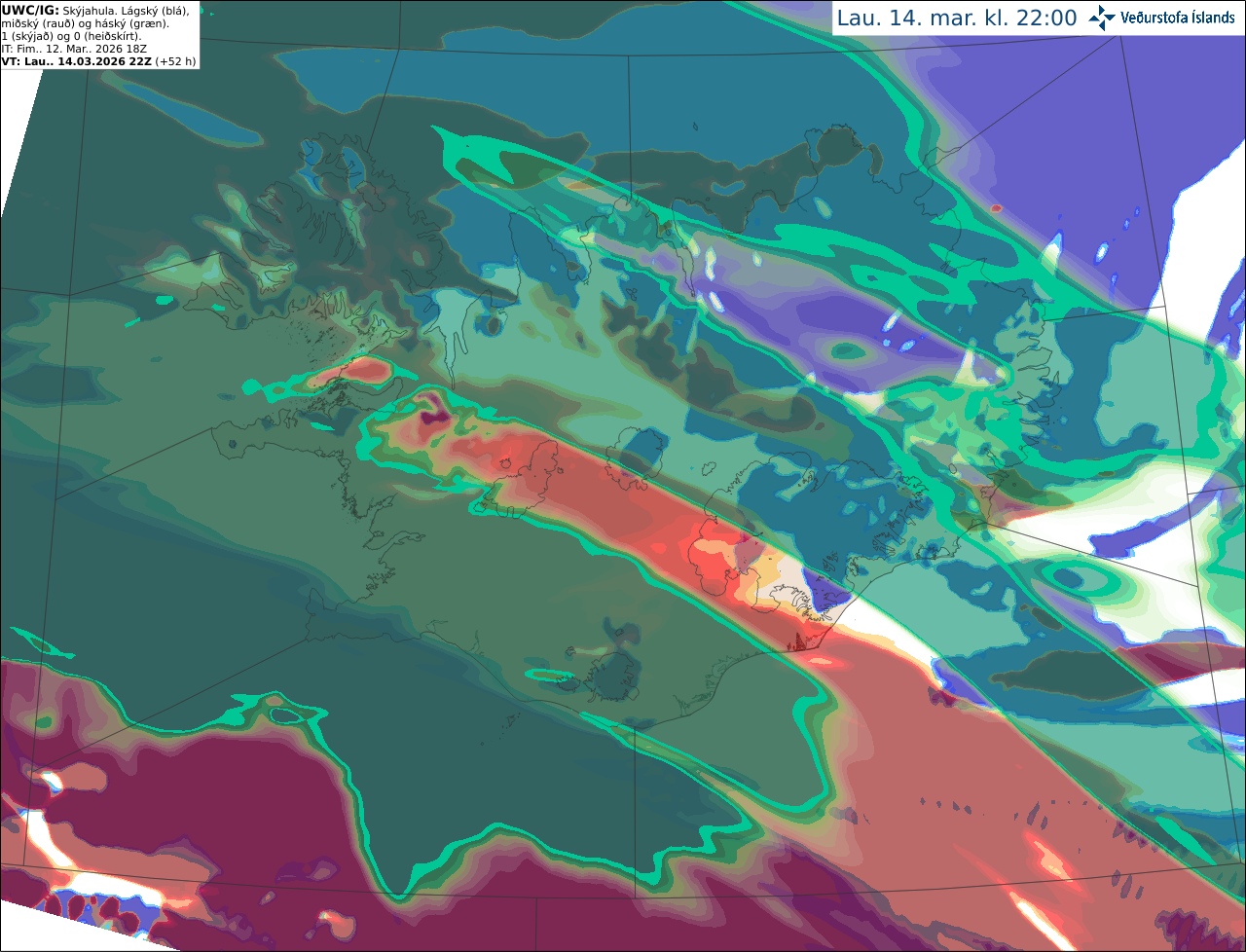Click the "UWC/IG: Skýjahula. Lágský (blá)," legend line
This screenshot has width=1246, height=952.
click(95, 11)
